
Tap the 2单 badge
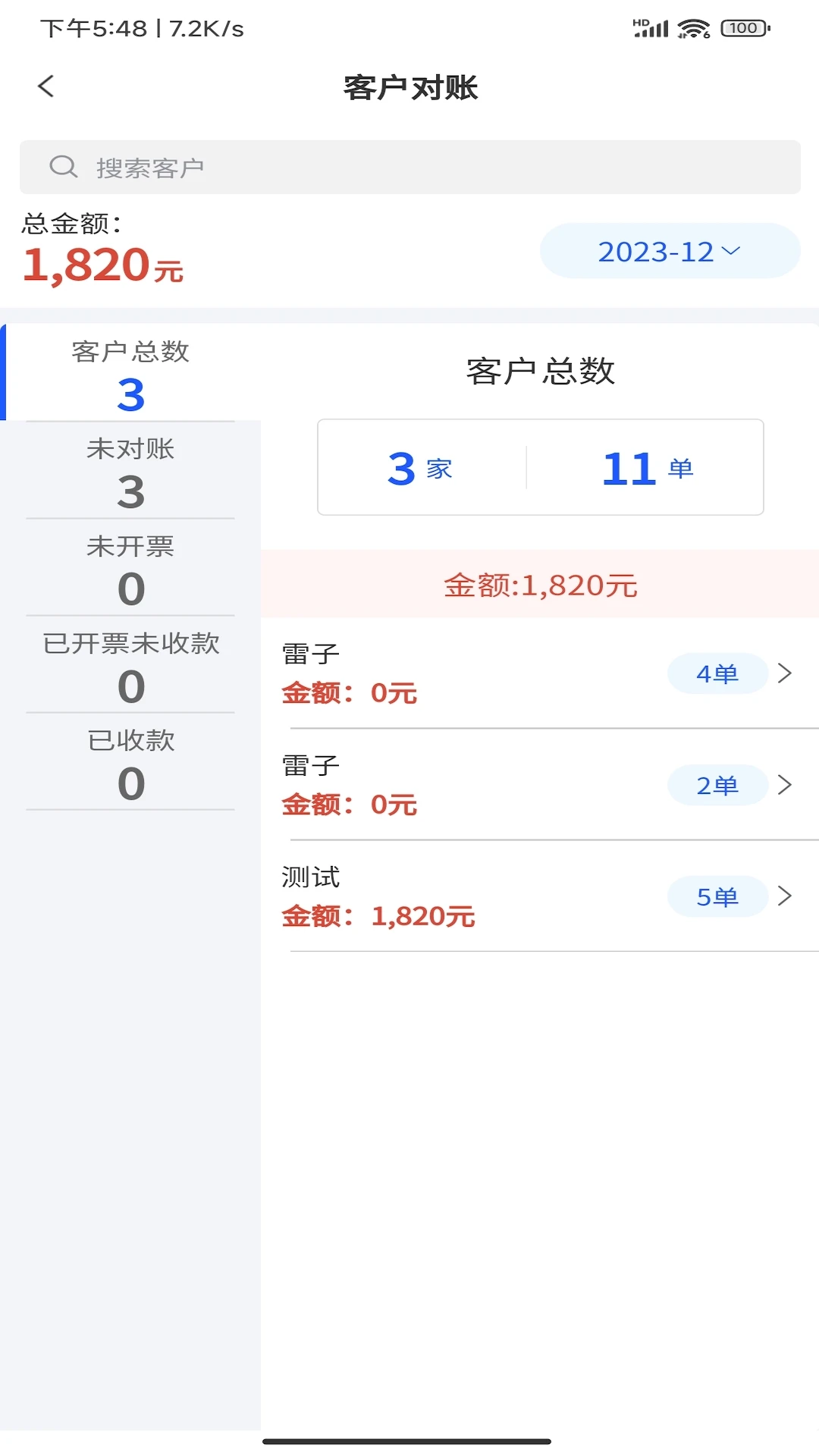717,785
